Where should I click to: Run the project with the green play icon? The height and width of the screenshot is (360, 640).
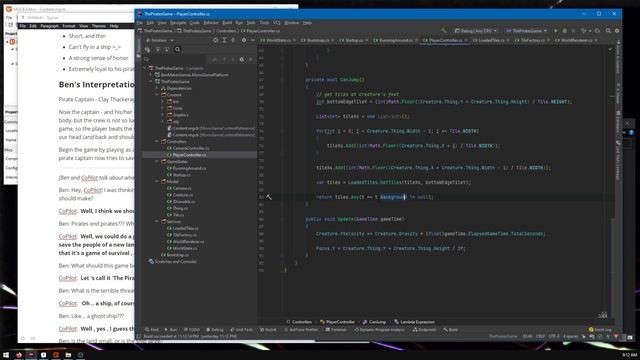pos(556,31)
